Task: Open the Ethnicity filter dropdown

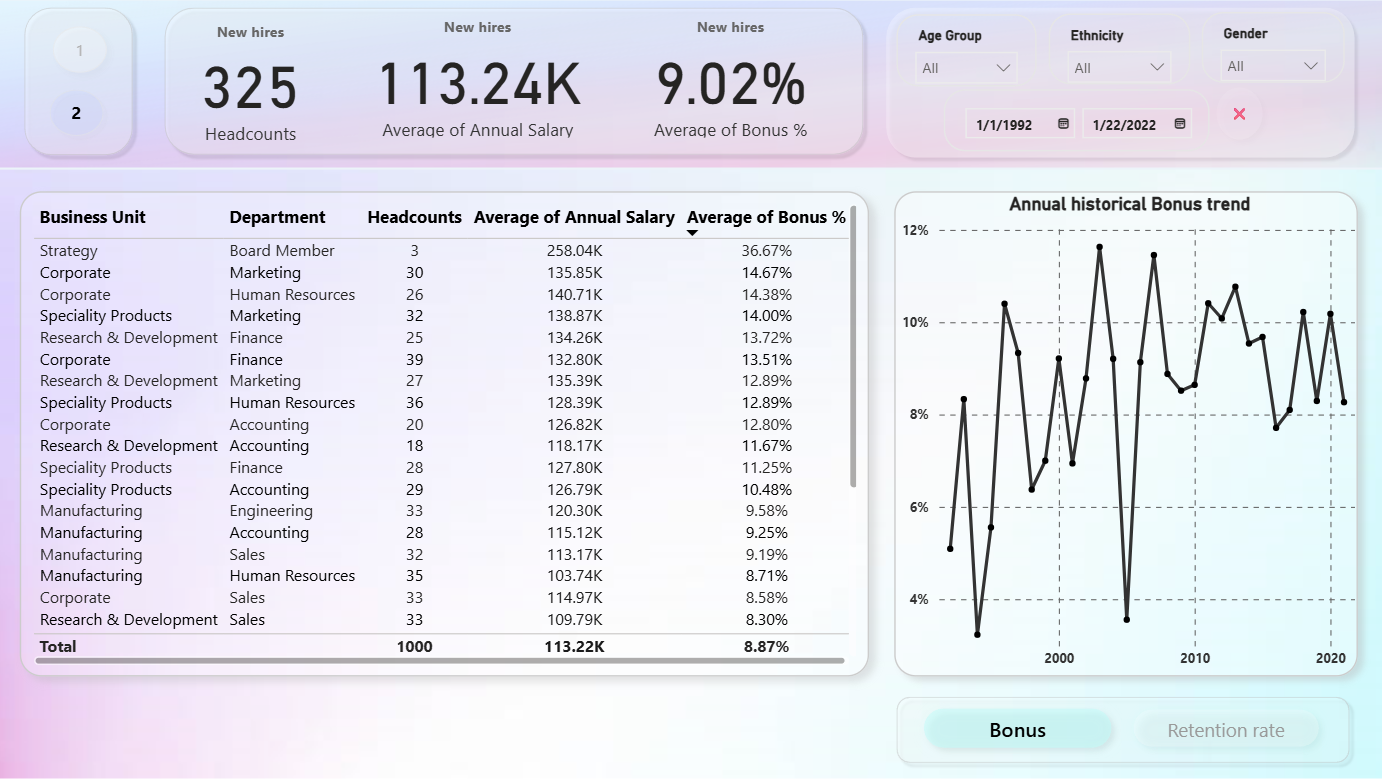Action: (1119, 68)
